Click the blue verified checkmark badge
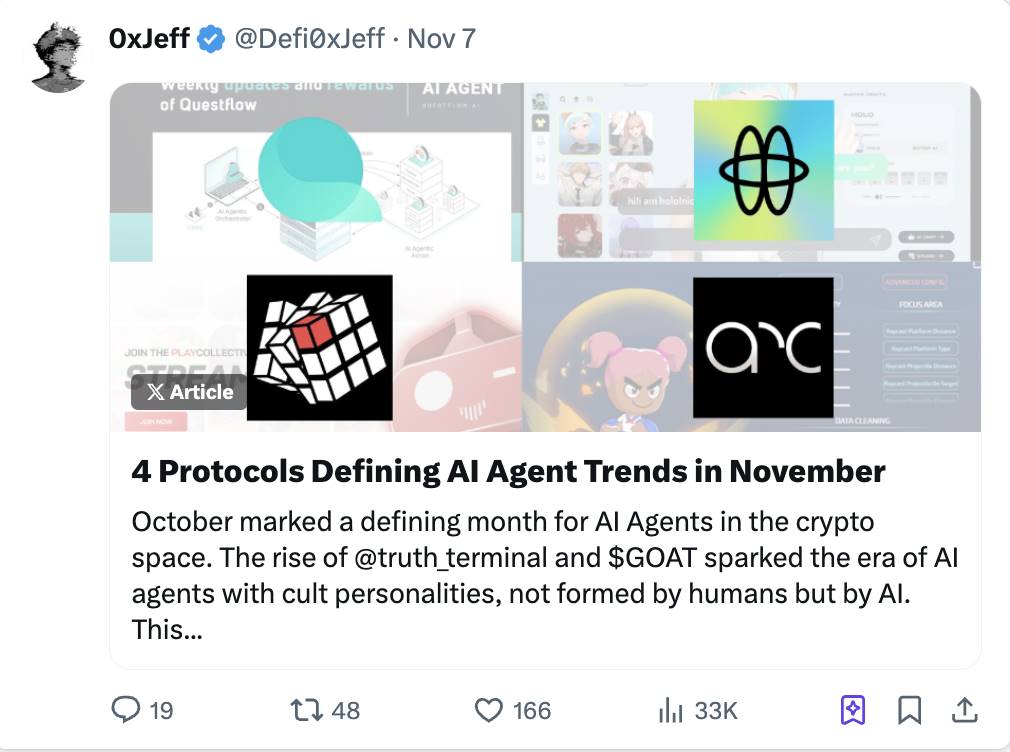 tap(210, 39)
